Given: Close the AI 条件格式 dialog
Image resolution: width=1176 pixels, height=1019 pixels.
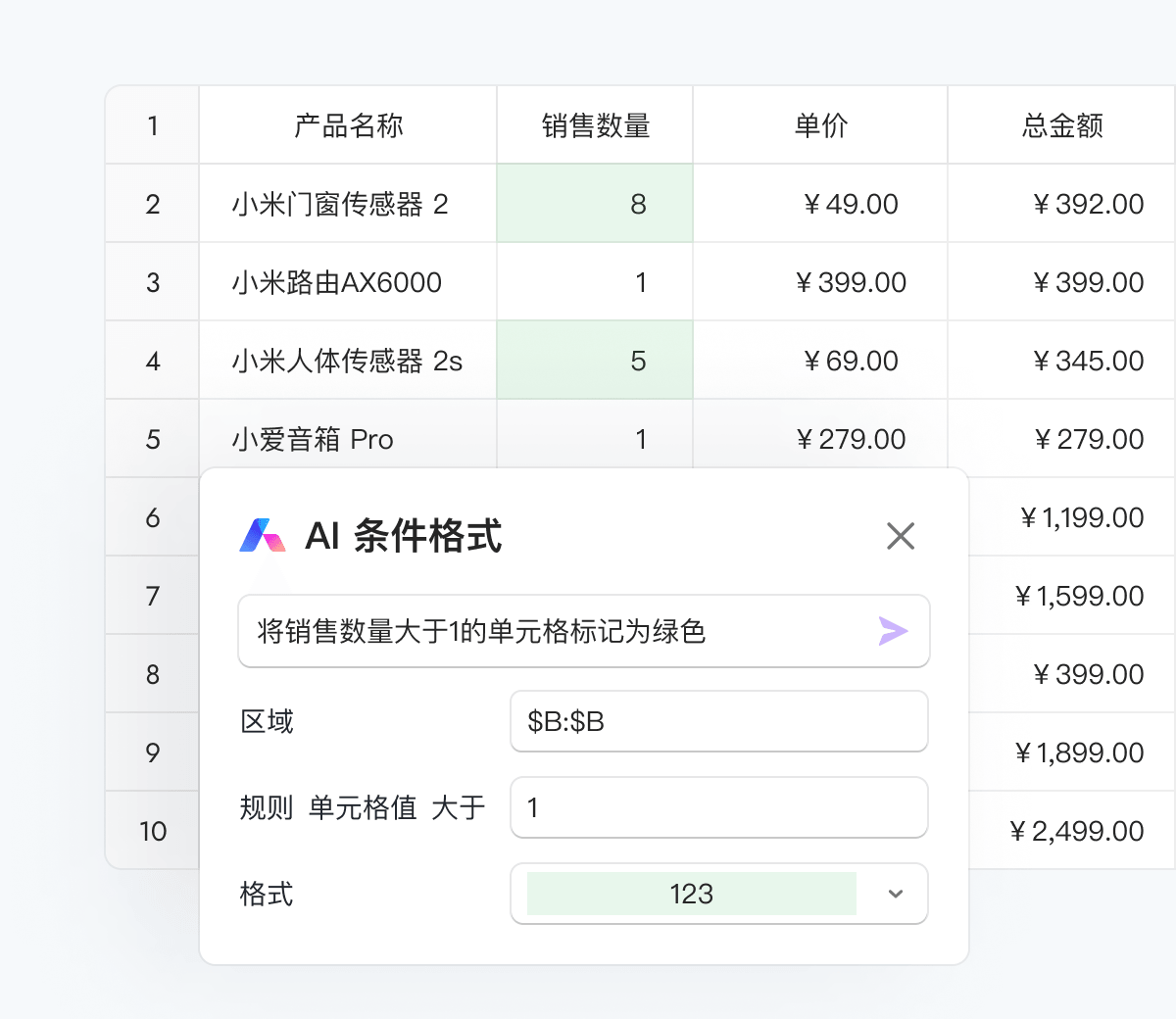Looking at the screenshot, I should tap(900, 536).
